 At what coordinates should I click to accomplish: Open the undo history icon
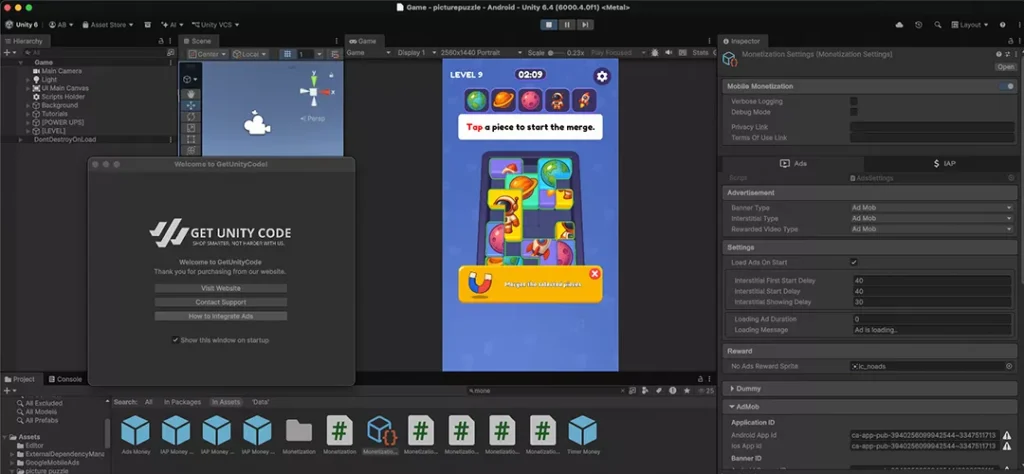point(919,25)
